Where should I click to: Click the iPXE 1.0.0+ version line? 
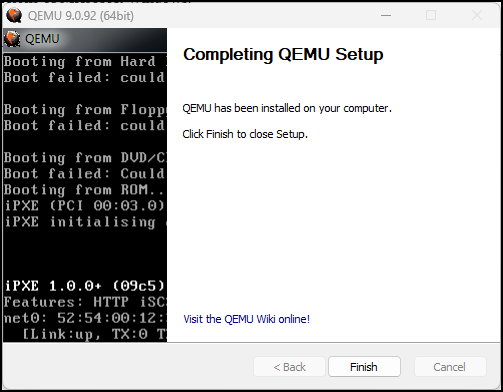[x=85, y=286]
